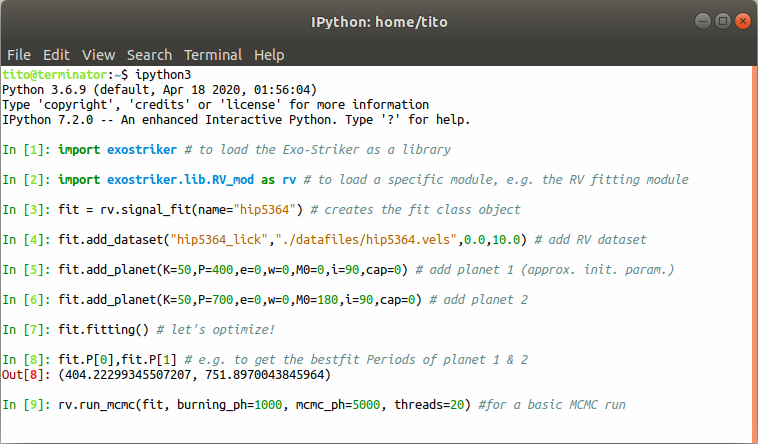
Task: Click the 'In [3]:' prompt
Action: [x=26, y=210]
